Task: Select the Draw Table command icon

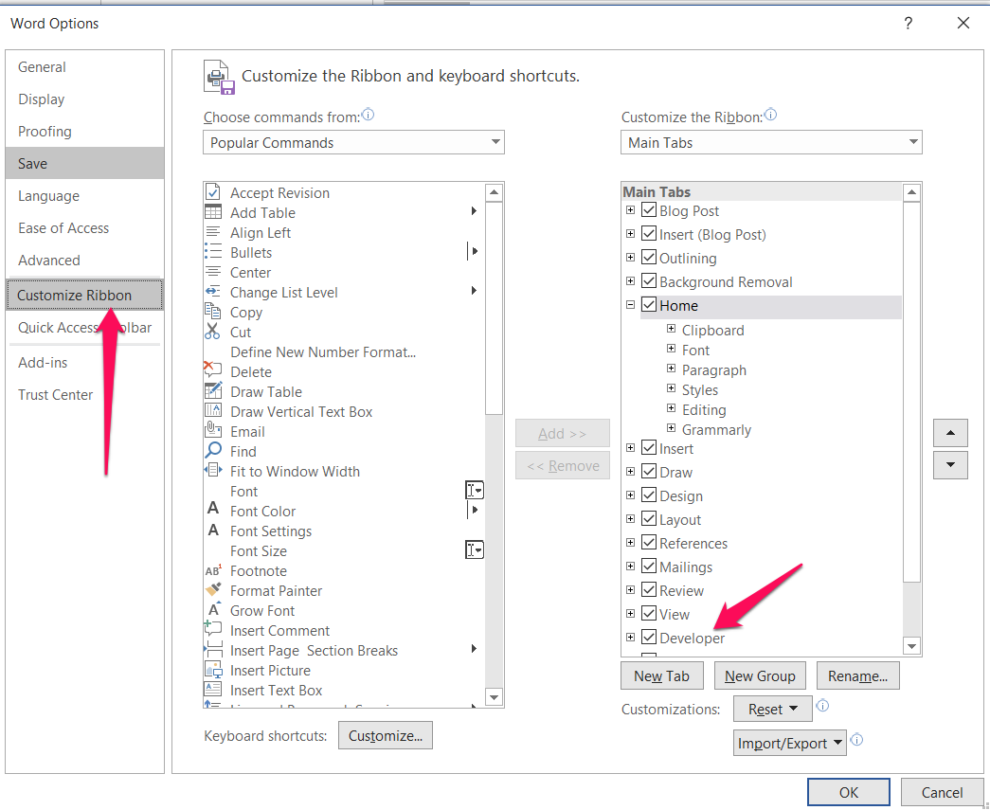Action: (x=214, y=391)
